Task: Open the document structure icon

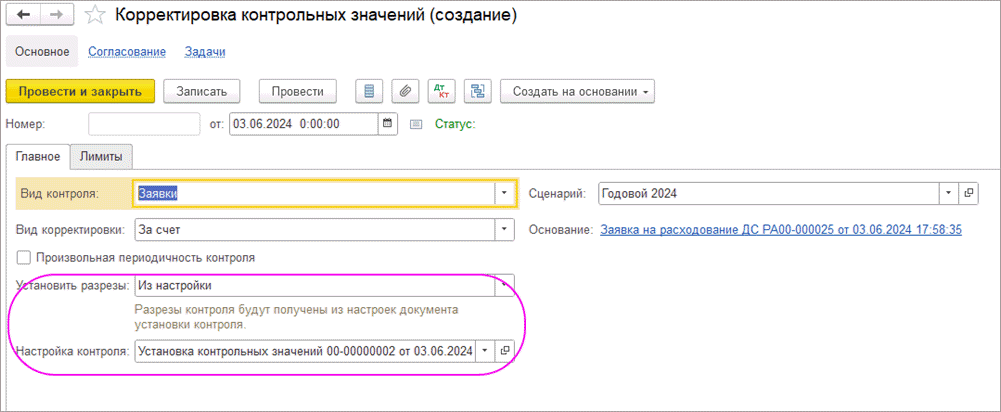Action: click(x=477, y=91)
